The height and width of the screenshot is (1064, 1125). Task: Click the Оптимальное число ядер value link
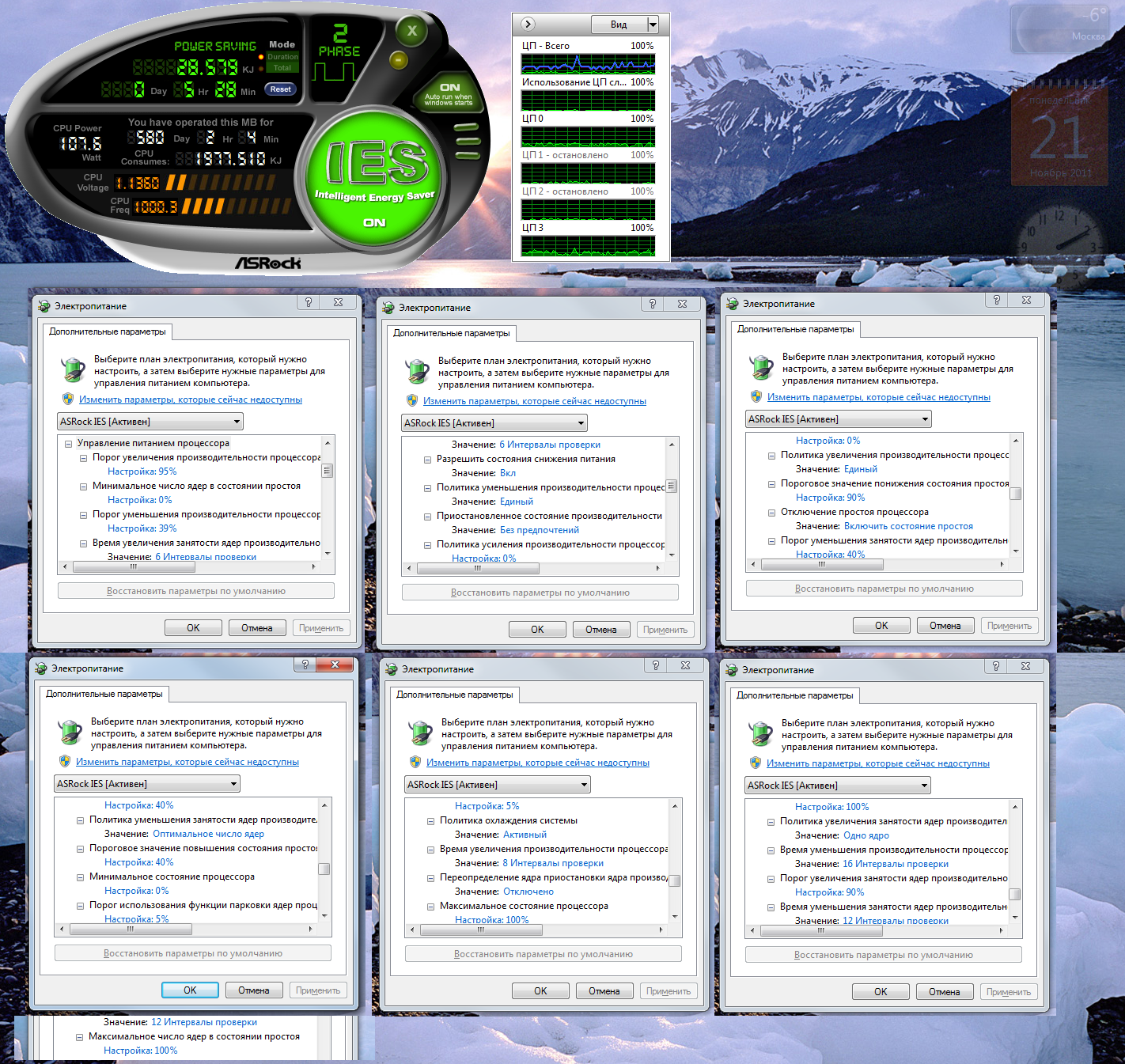coord(208,834)
